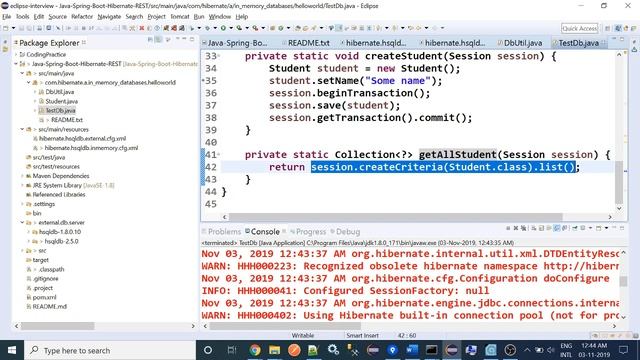Image resolution: width=640 pixels, height=360 pixels.
Task: Collapse the src/main/resources folder
Action: [x=22, y=129]
